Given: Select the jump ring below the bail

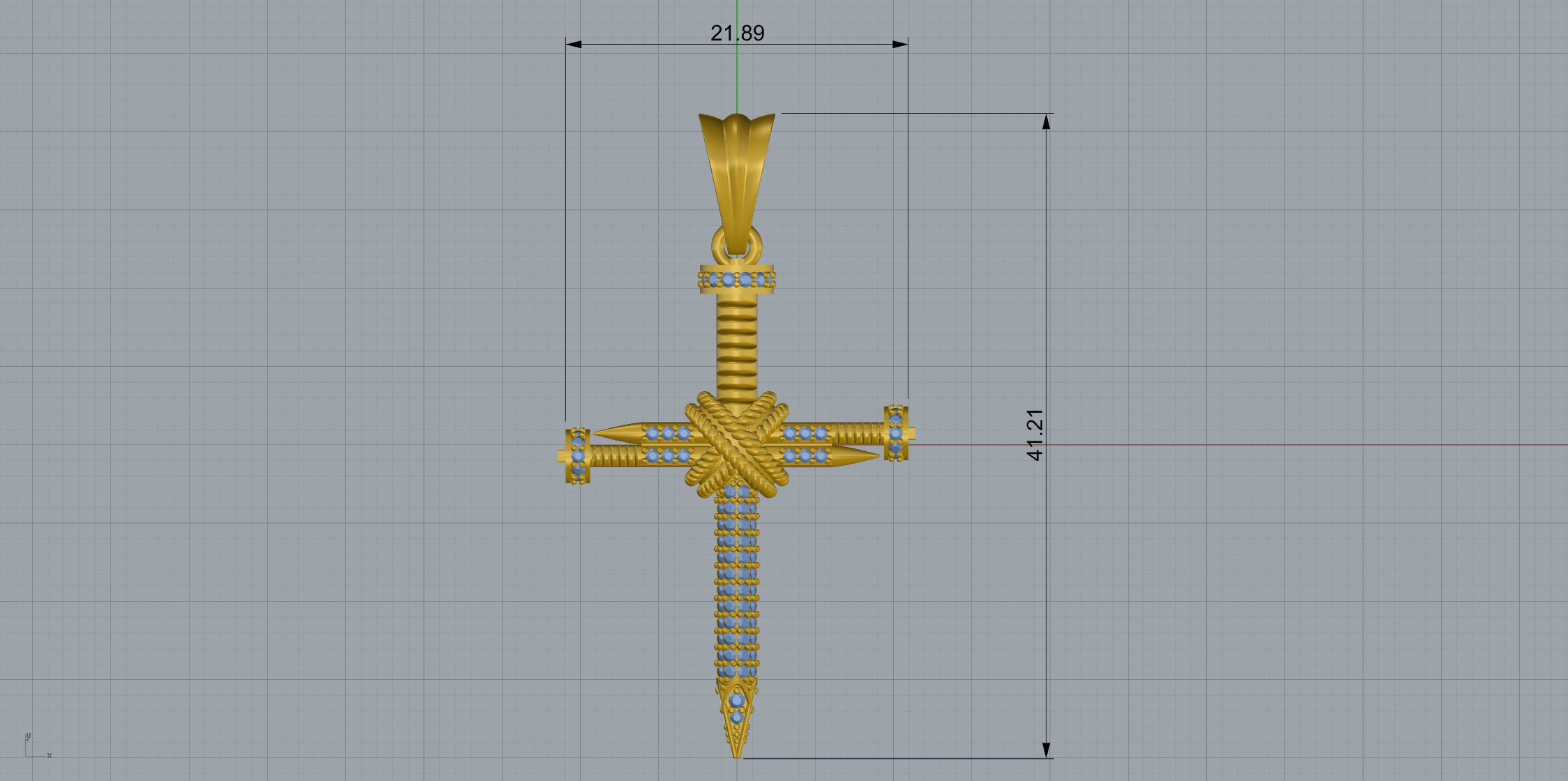Looking at the screenshot, I should (x=737, y=248).
